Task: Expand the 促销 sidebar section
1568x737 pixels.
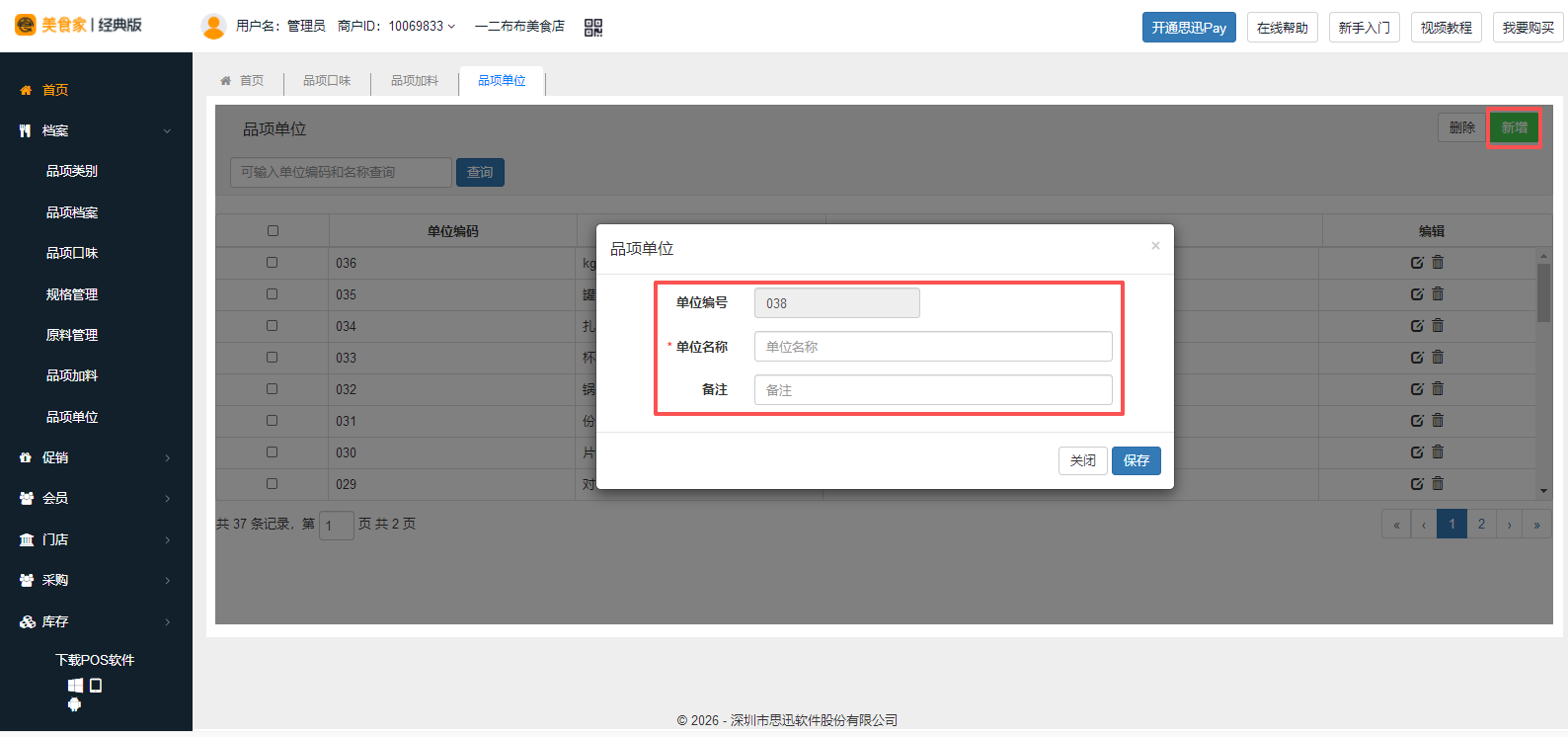Action: [x=96, y=457]
